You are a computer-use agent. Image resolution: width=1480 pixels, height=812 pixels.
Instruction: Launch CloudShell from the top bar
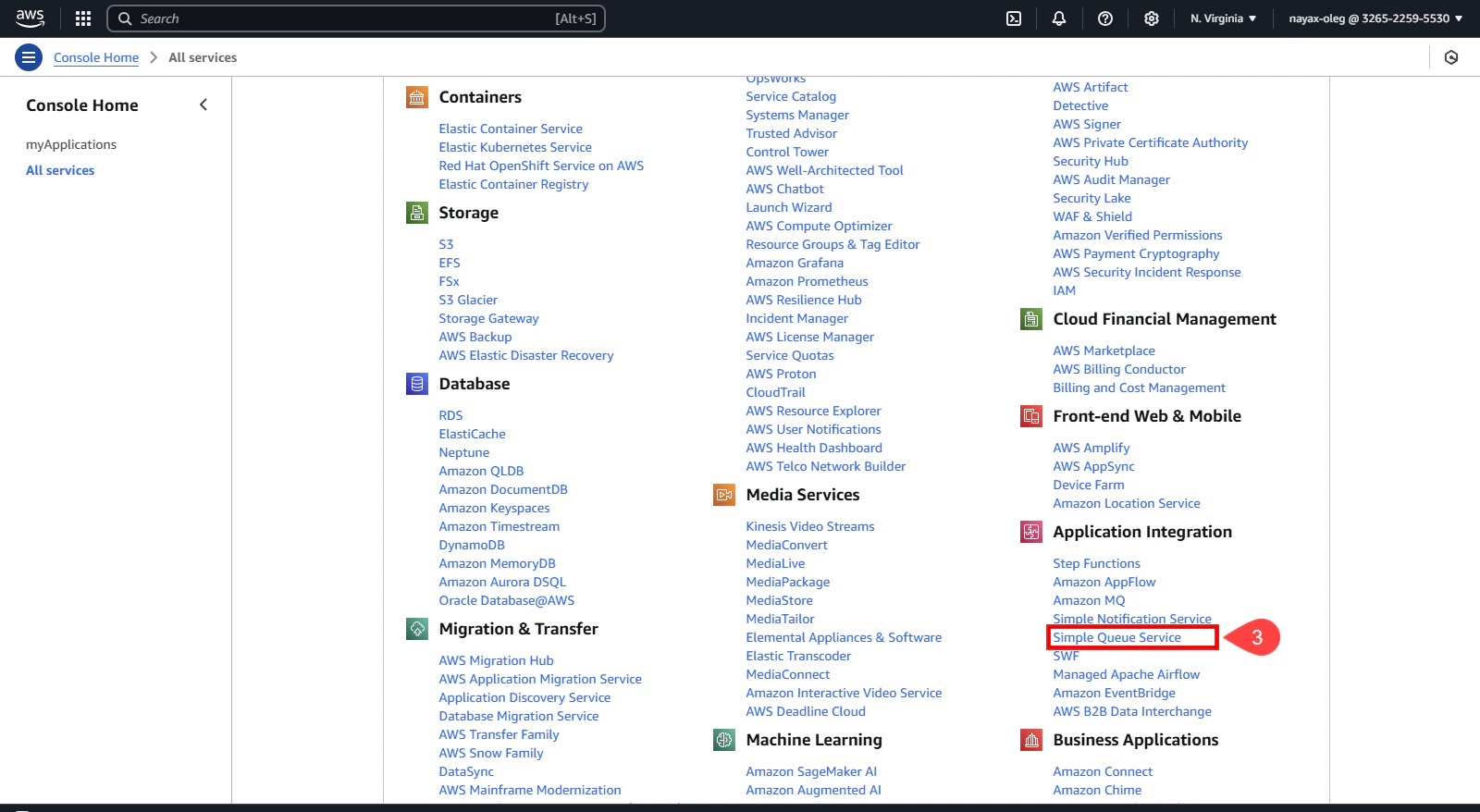pos(1014,18)
